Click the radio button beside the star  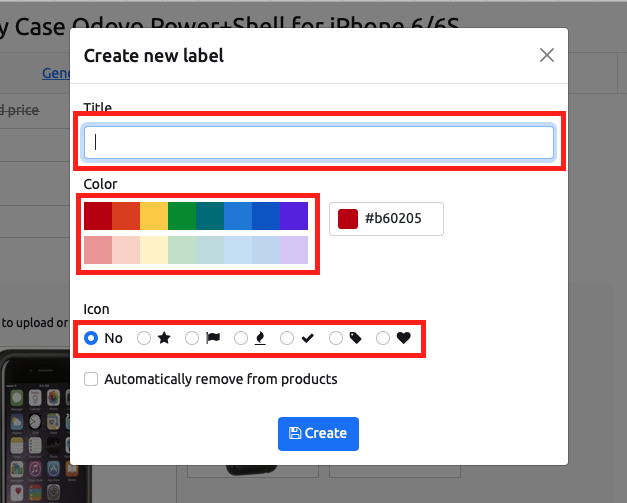[144, 338]
